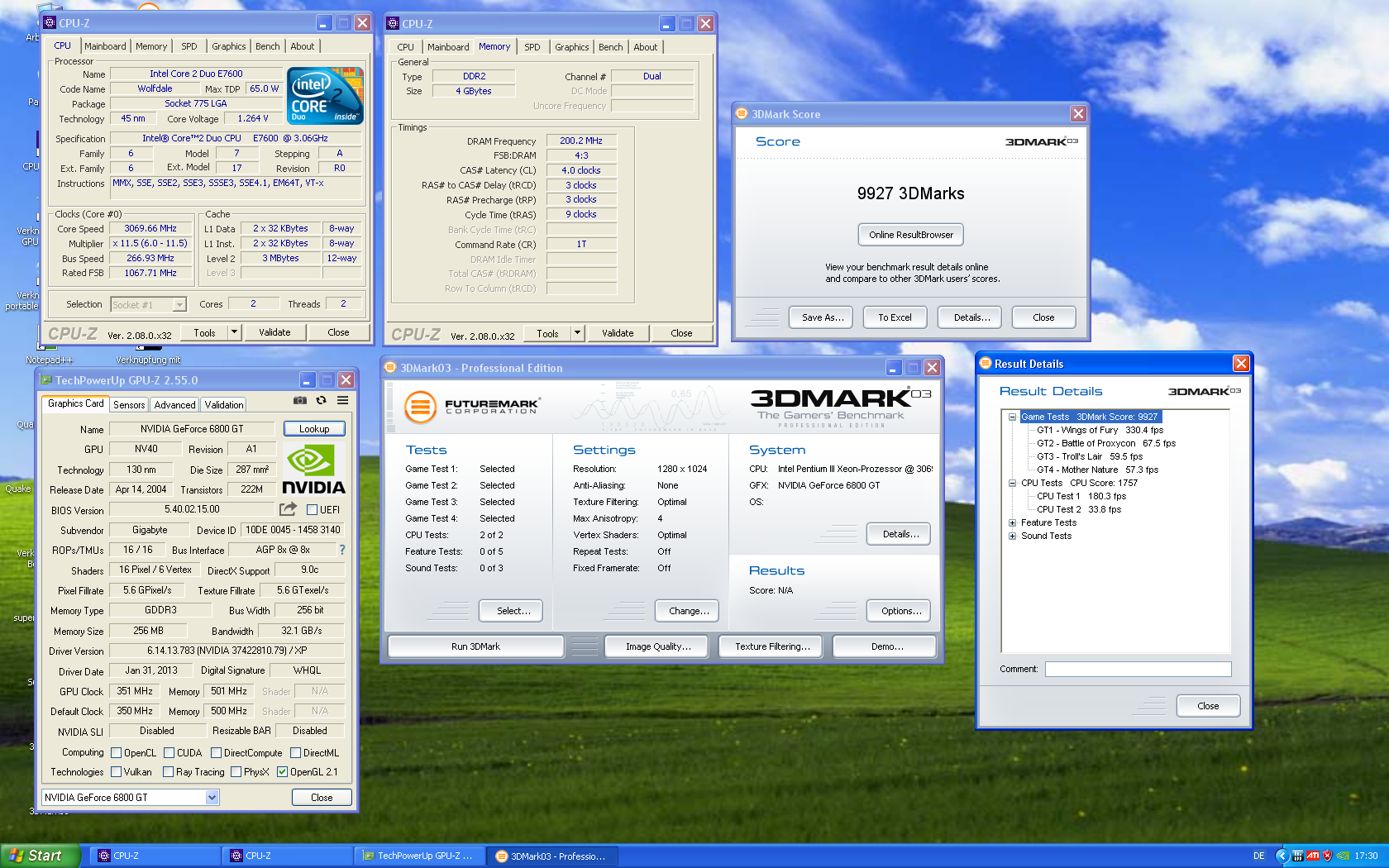
Task: Open Mainboard tab in CPU-Z processor window
Action: (105, 46)
